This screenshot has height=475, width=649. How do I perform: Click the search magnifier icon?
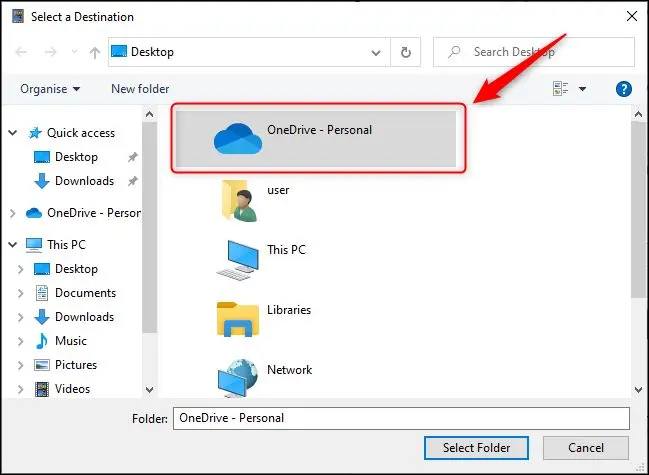click(454, 52)
